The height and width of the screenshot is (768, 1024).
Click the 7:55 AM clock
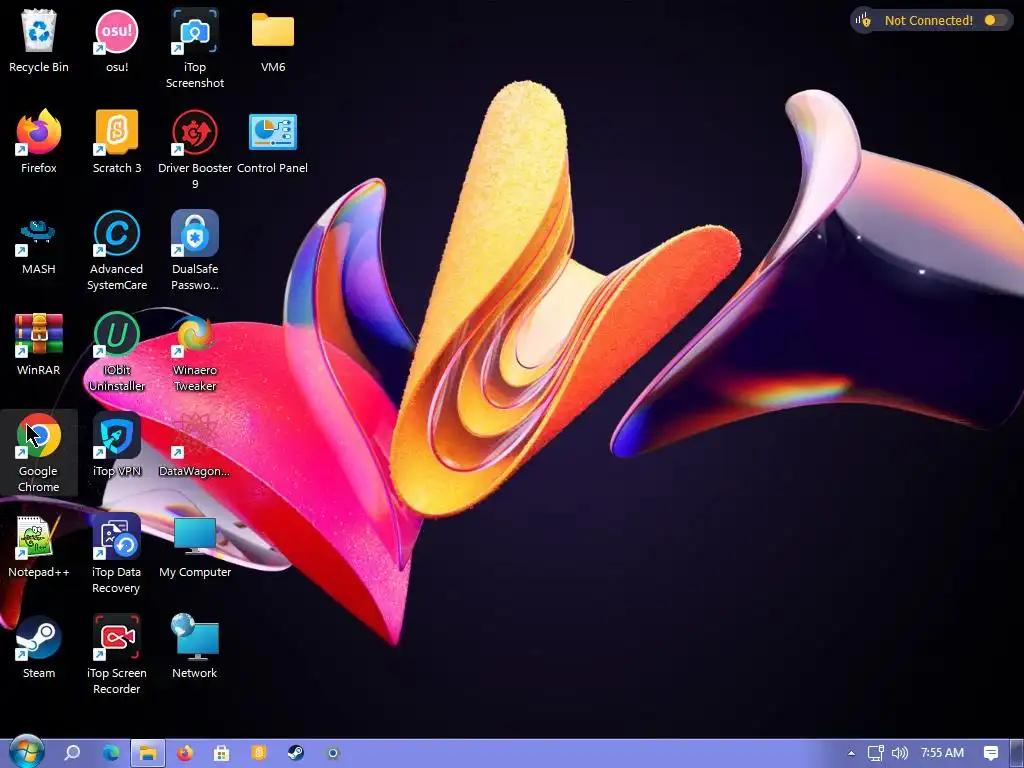[x=942, y=753]
